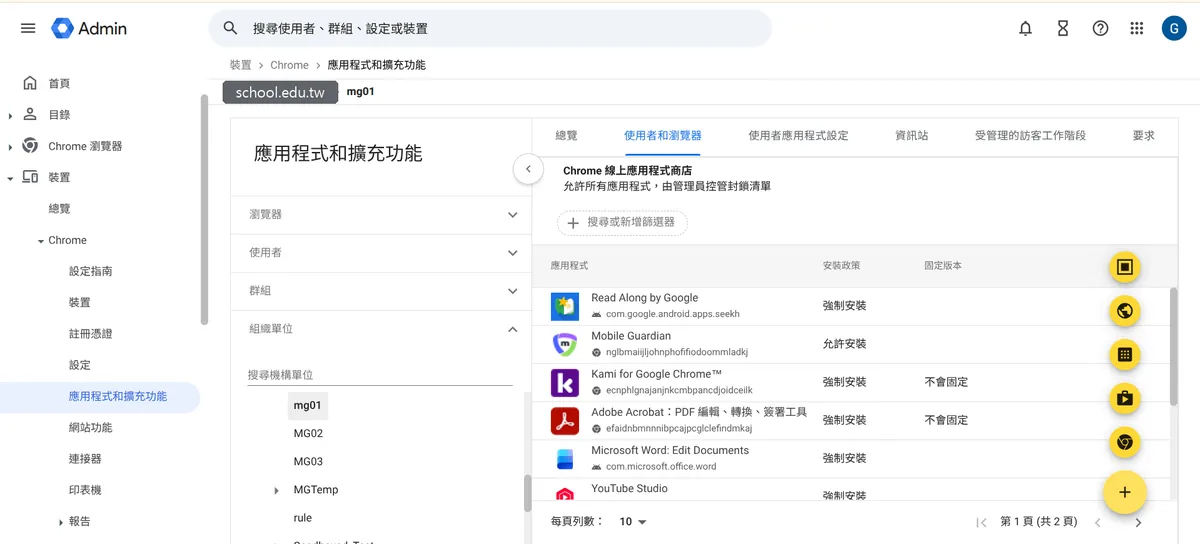Click the Mobile Guardian app icon
The image size is (1200, 544).
click(565, 344)
